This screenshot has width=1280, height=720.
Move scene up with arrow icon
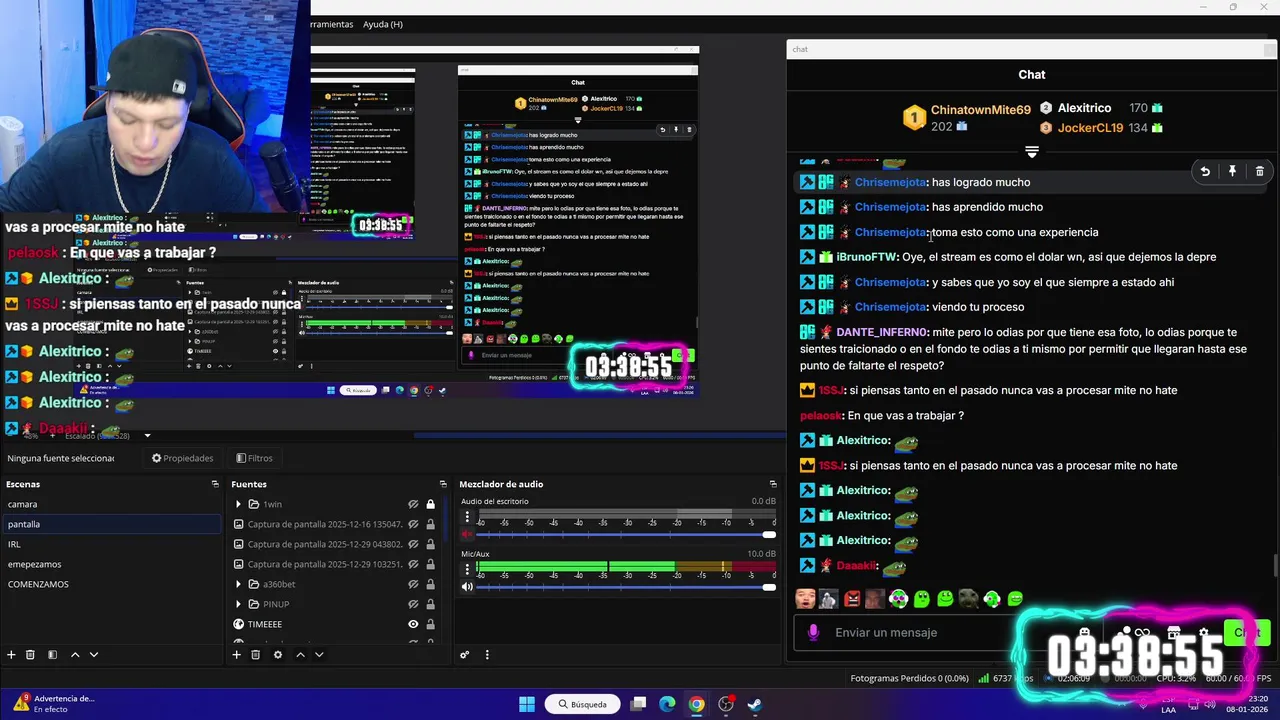[x=75, y=655]
